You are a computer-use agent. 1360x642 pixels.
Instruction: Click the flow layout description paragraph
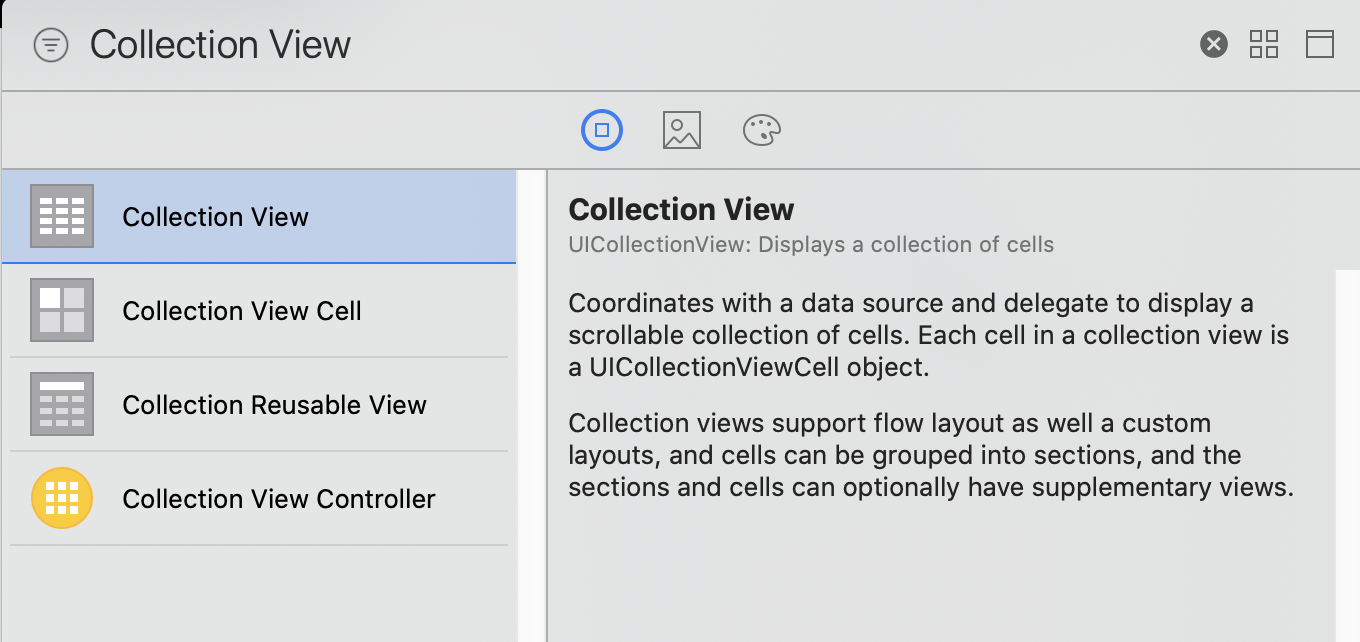click(930, 455)
